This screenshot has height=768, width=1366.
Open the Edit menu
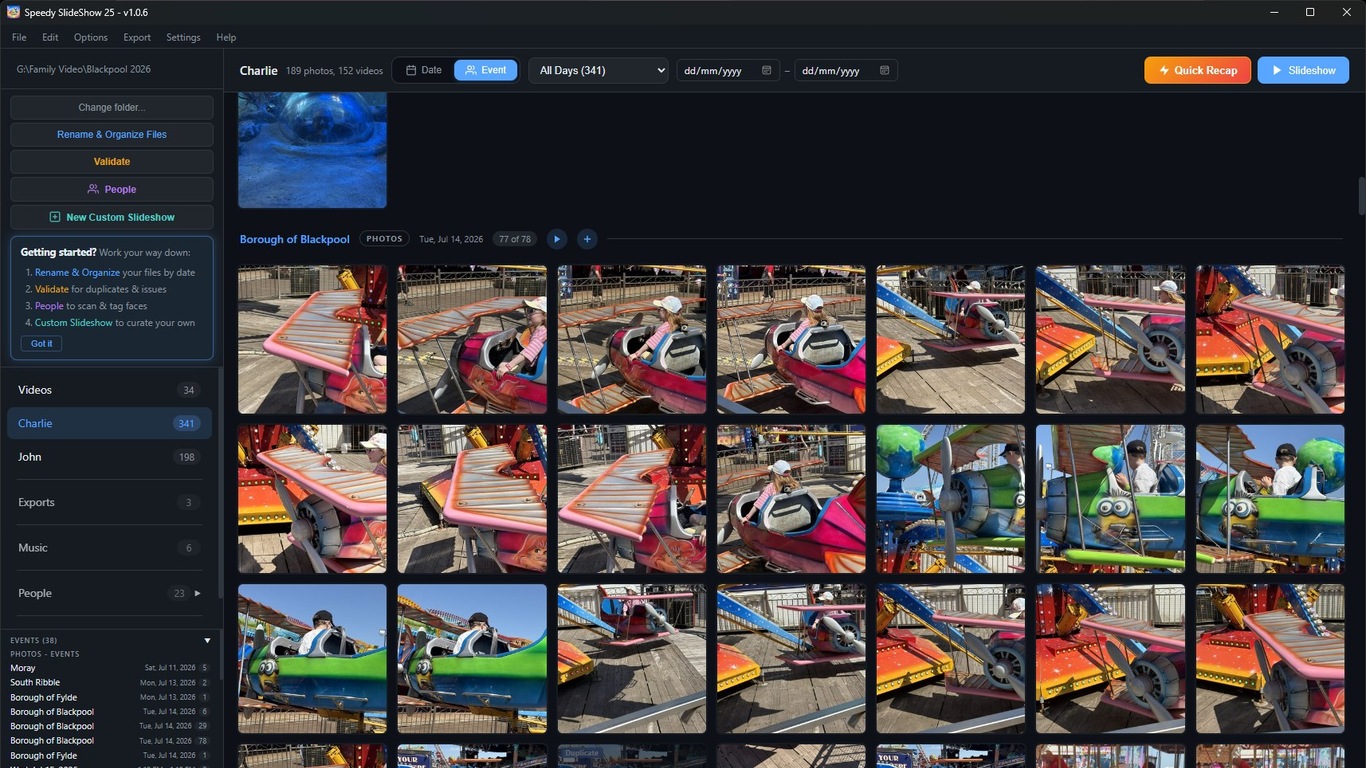tap(50, 37)
